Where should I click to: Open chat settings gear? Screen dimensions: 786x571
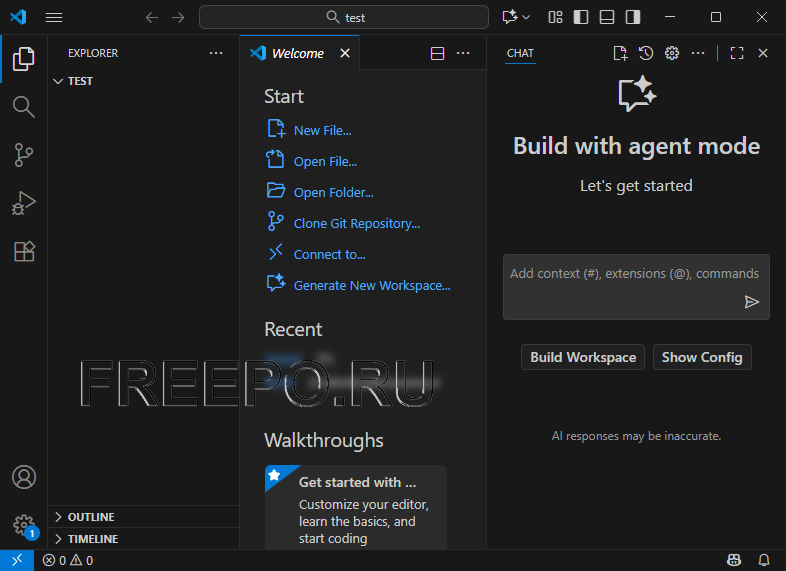click(x=672, y=53)
